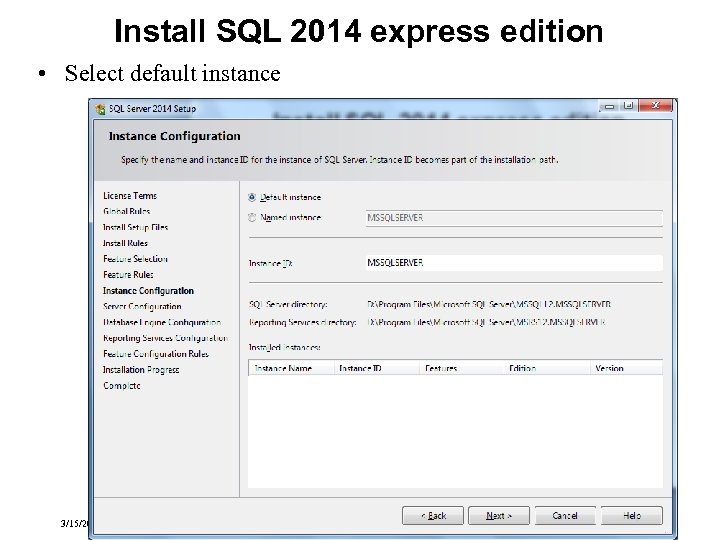Image resolution: width=720 pixels, height=540 pixels.
Task: Select the Default instance radio button
Action: (252, 197)
